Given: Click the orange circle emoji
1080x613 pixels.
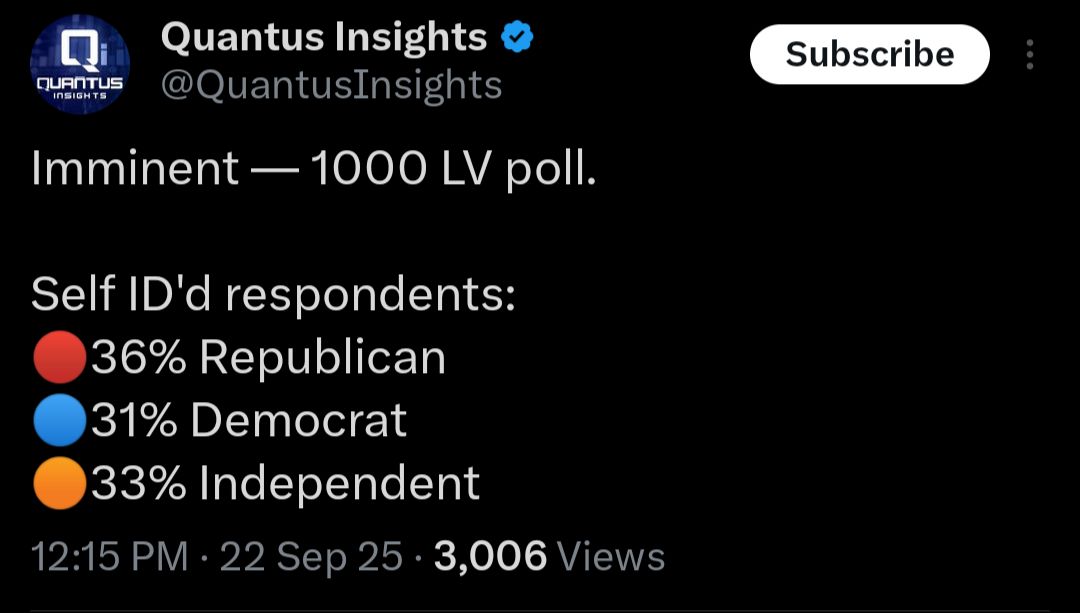Looking at the screenshot, I should click(x=59, y=483).
